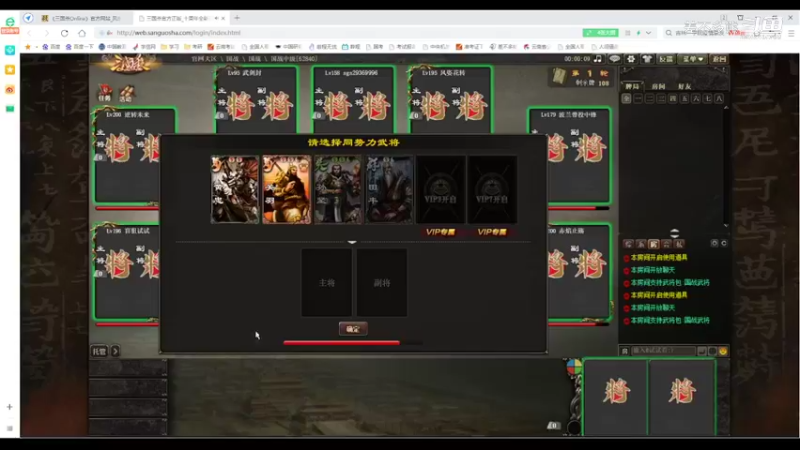This screenshot has height=450, width=800.
Task: Click the browser back arrow
Action: click(30, 33)
